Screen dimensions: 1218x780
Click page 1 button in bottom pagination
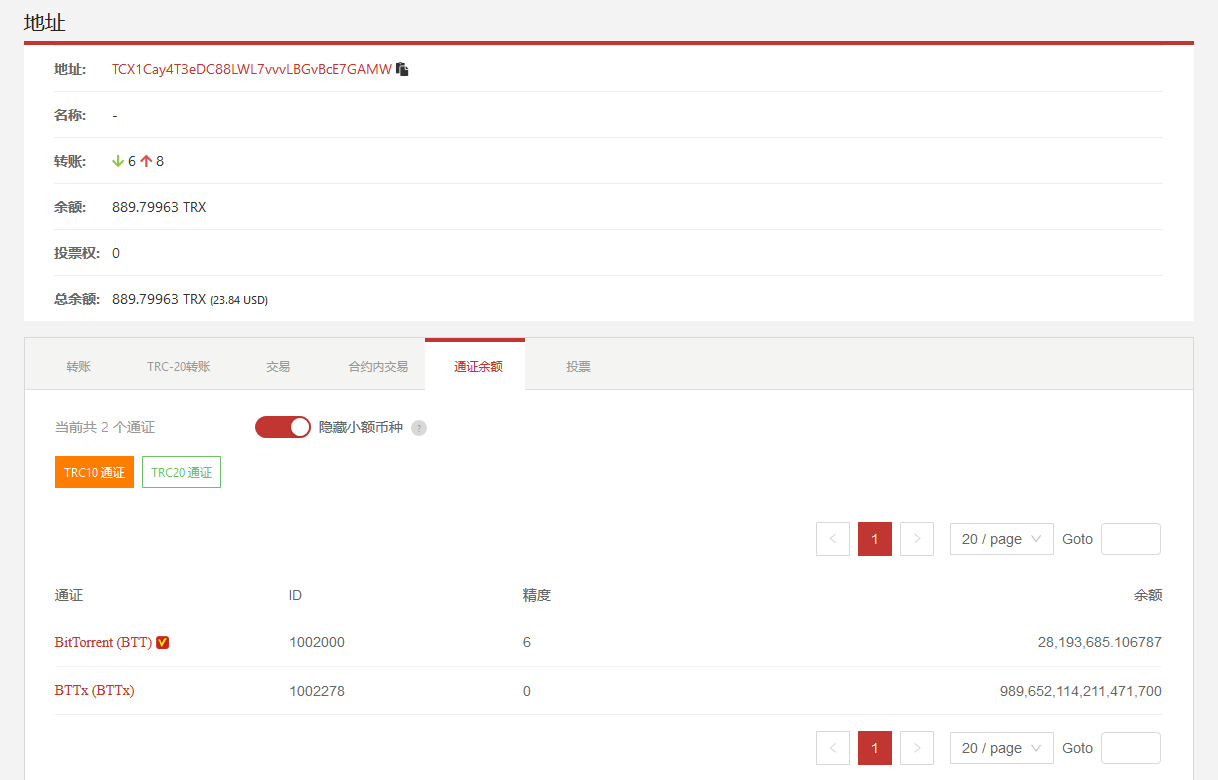875,748
